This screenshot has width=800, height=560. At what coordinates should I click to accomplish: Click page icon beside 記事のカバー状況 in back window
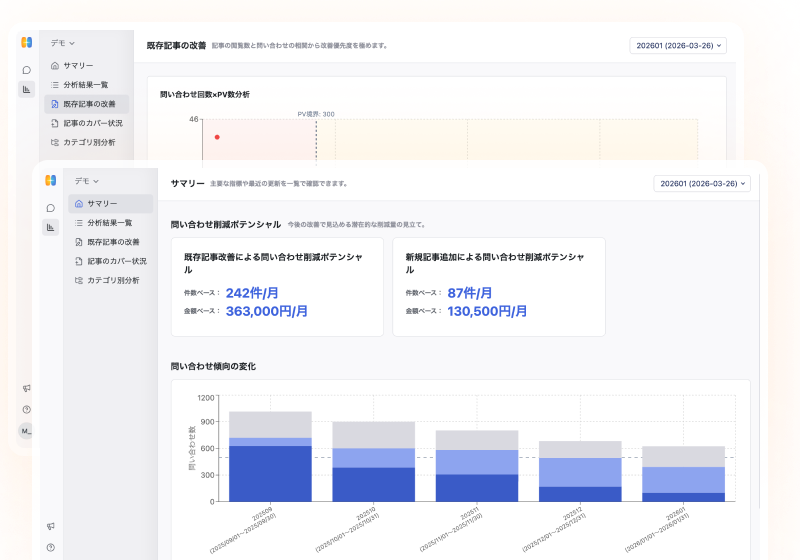pos(55,123)
